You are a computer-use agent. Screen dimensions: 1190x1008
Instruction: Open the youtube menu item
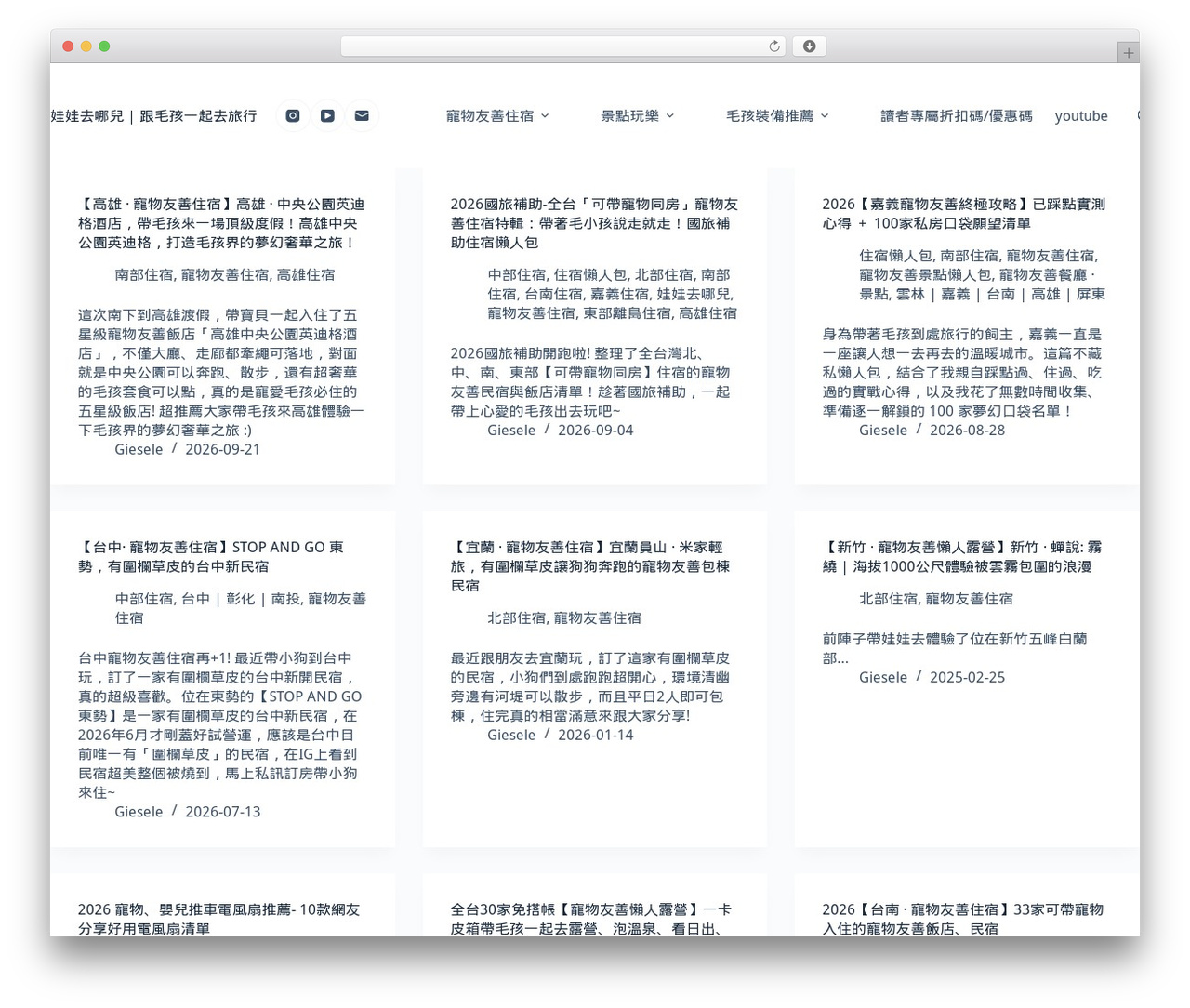click(1081, 116)
